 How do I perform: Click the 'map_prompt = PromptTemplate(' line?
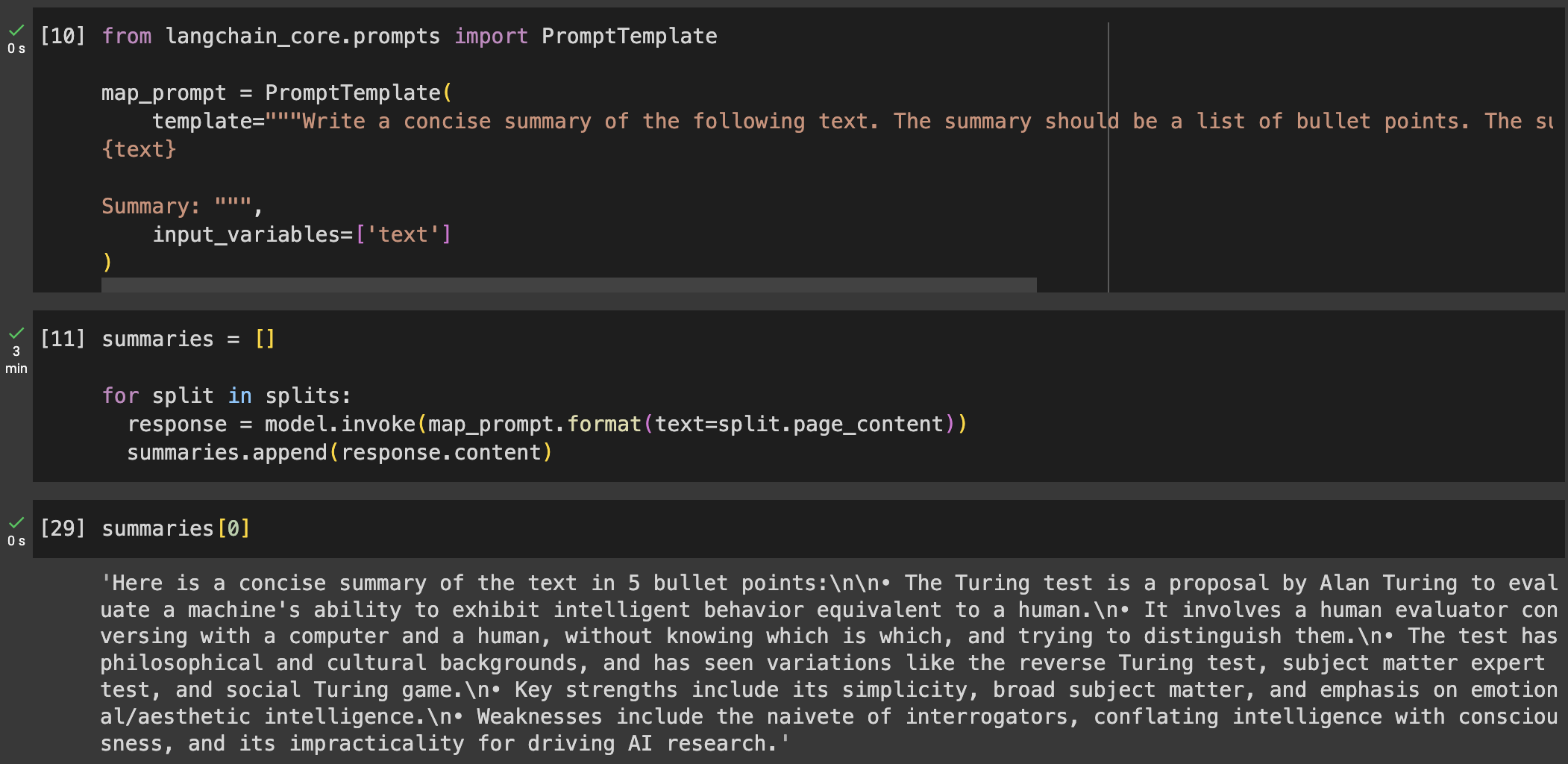click(276, 93)
